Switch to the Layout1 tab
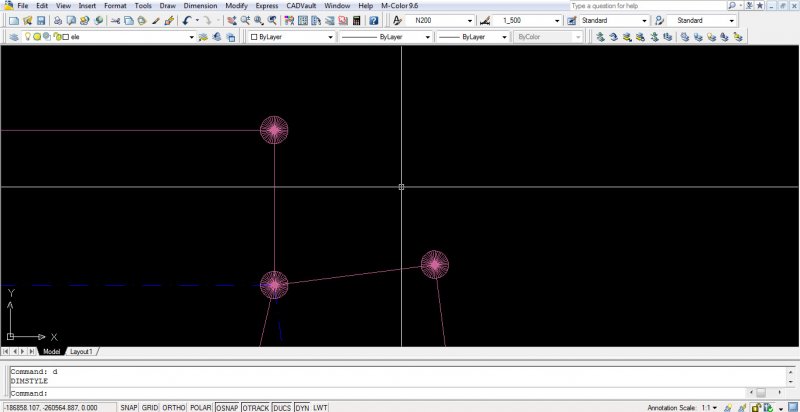Viewport: 800px width, 412px height. pos(81,352)
